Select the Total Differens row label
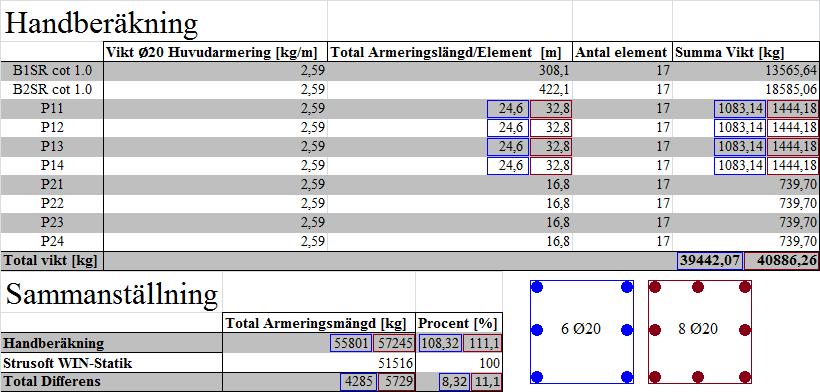Viewport: 820px width, 392px height. click(52, 382)
